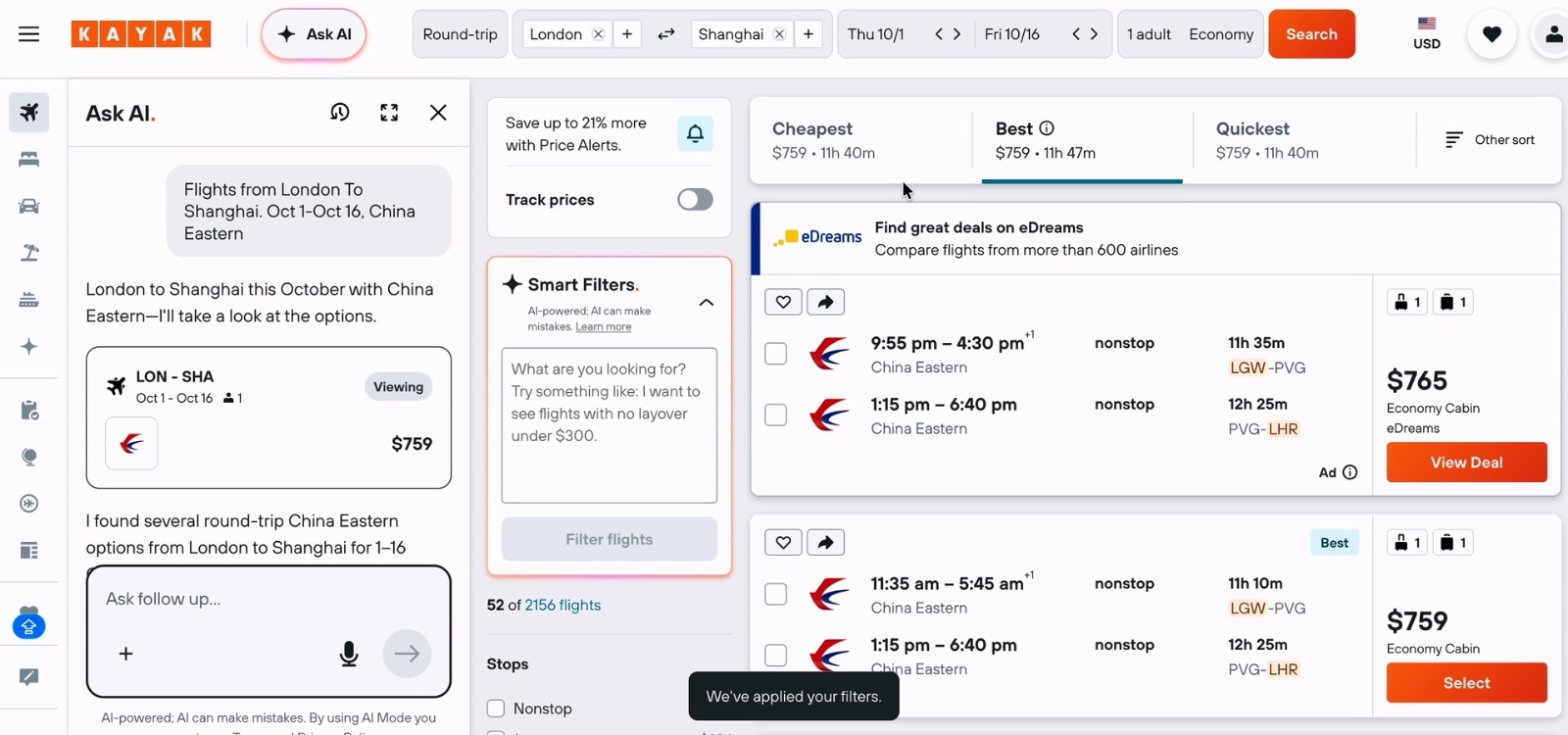Go to previous departure date
The height and width of the screenshot is (735, 1568).
tap(939, 34)
